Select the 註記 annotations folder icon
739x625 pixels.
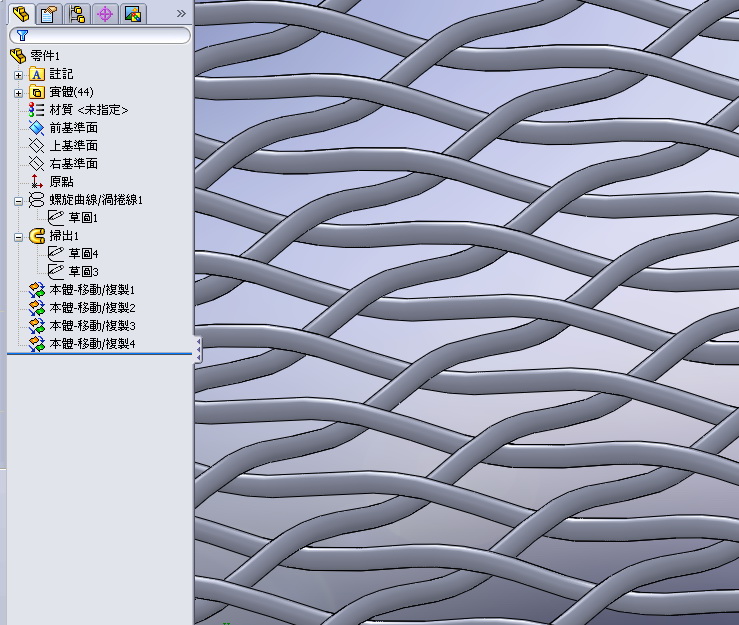pos(37,74)
